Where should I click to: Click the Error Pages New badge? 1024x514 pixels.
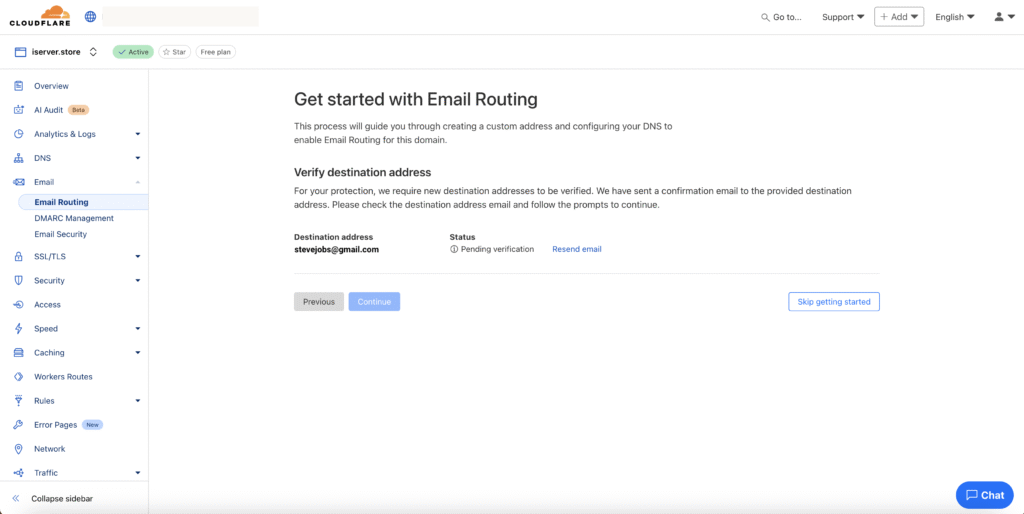[93, 425]
